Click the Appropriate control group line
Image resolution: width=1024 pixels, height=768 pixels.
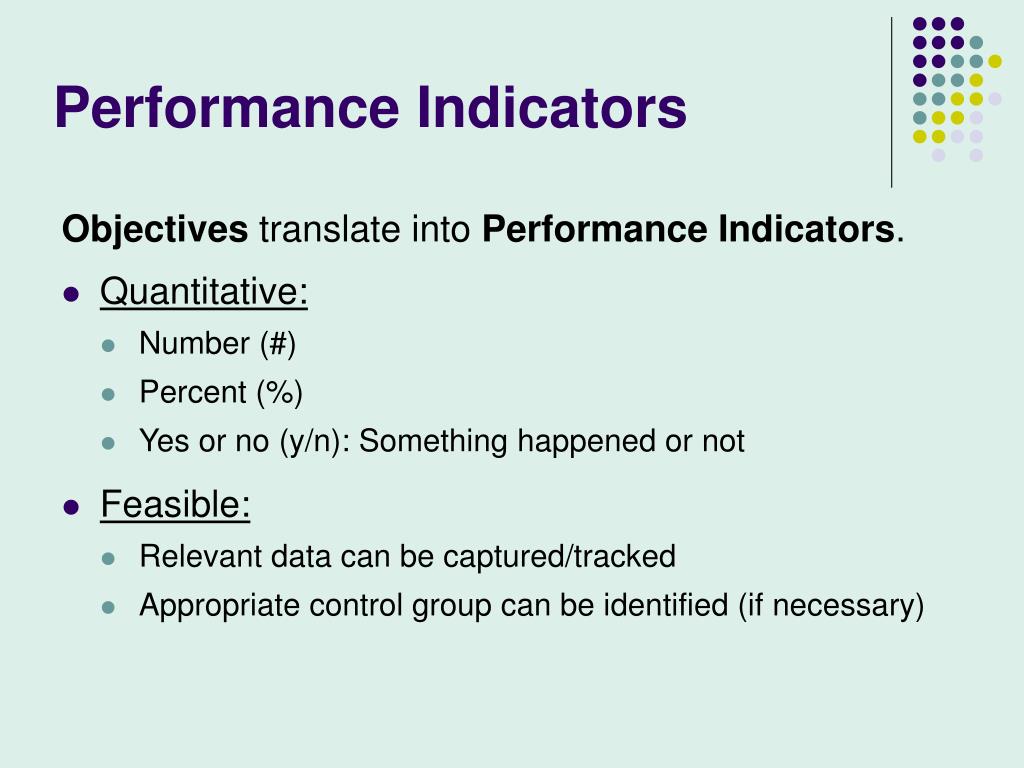tap(532, 605)
